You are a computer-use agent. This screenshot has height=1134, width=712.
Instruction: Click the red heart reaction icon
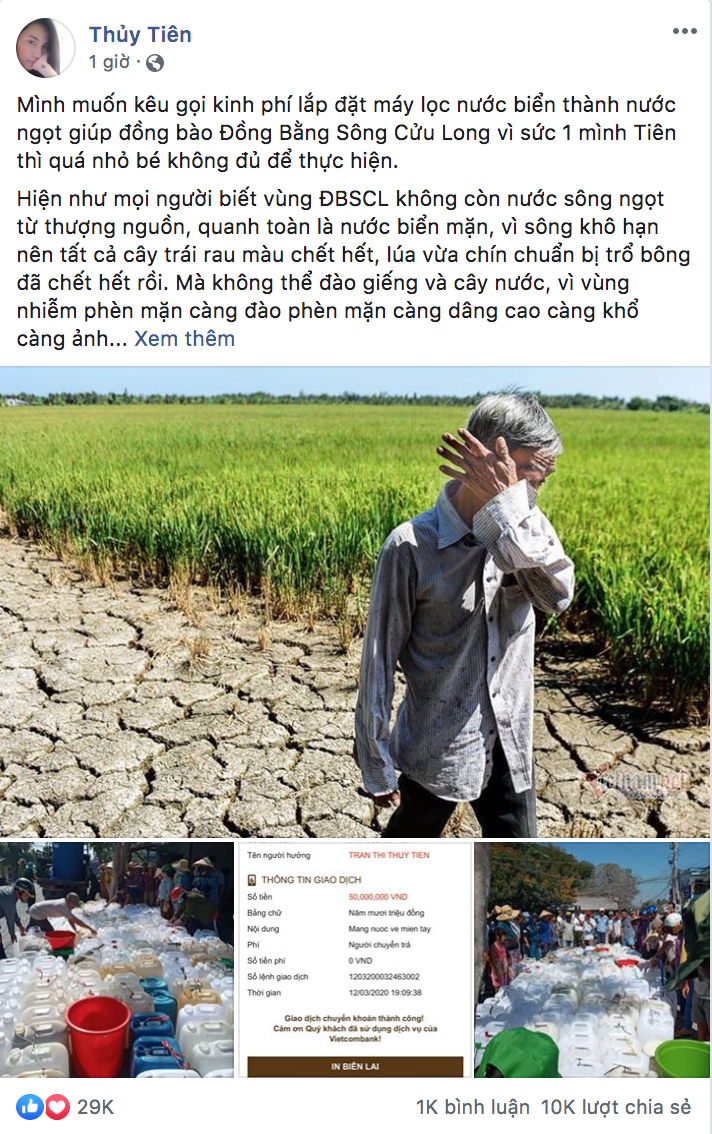tap(58, 1107)
